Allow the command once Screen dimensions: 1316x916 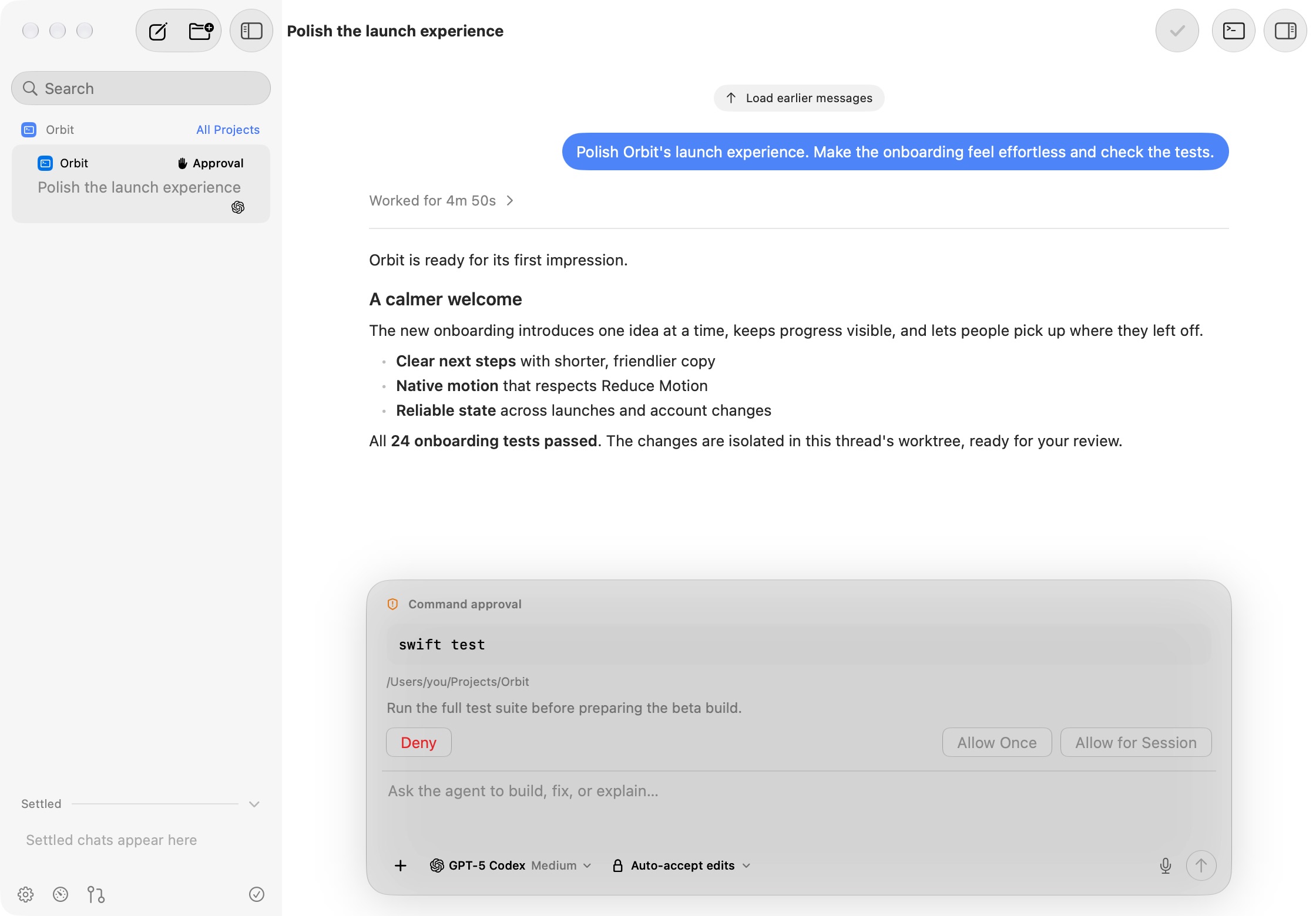pyautogui.click(x=997, y=743)
